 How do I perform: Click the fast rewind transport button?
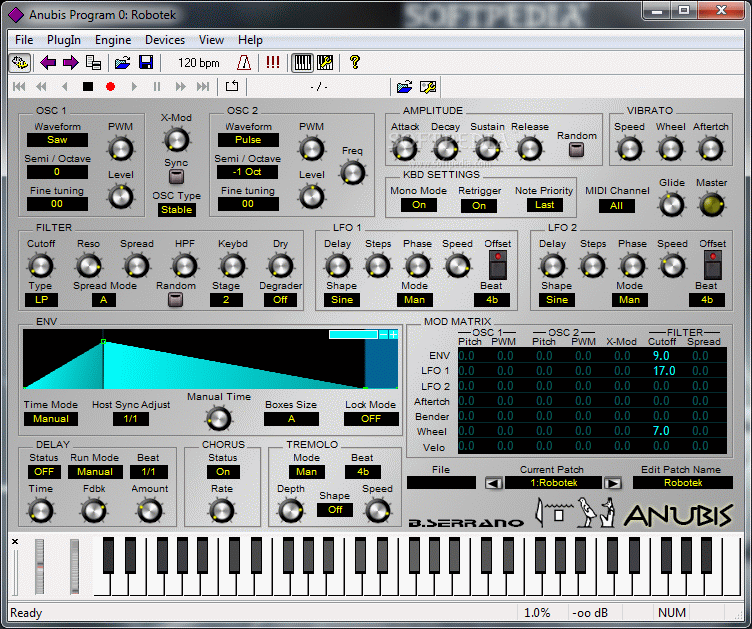42,87
